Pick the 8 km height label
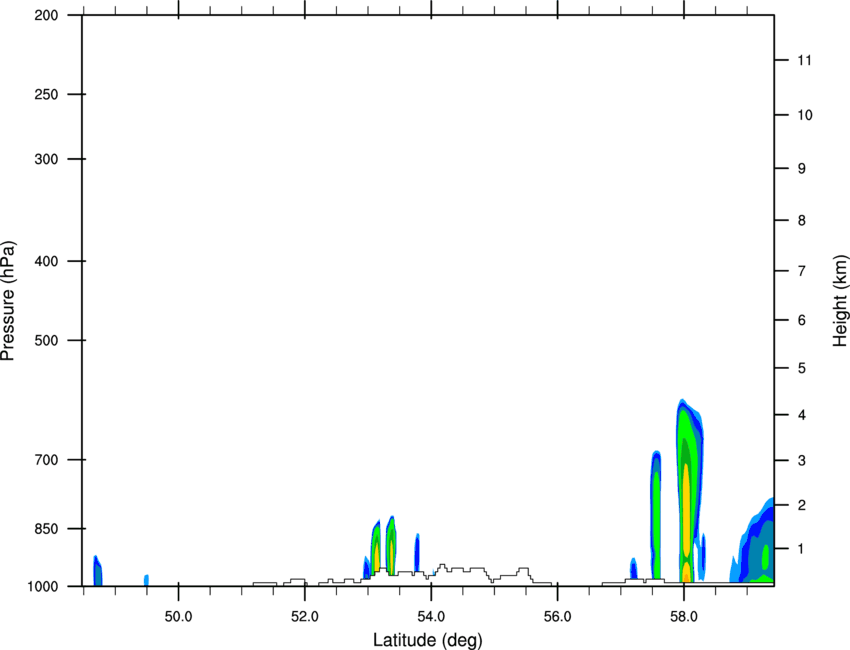This screenshot has width=850, height=650. pyautogui.click(x=802, y=220)
